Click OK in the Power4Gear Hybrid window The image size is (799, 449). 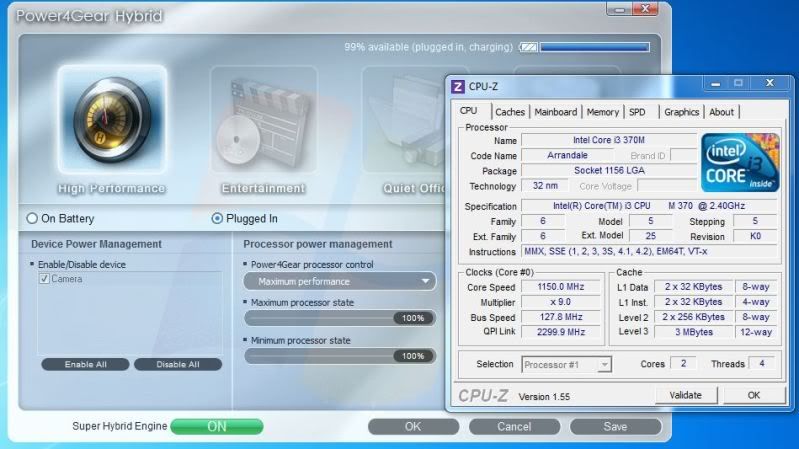(413, 427)
